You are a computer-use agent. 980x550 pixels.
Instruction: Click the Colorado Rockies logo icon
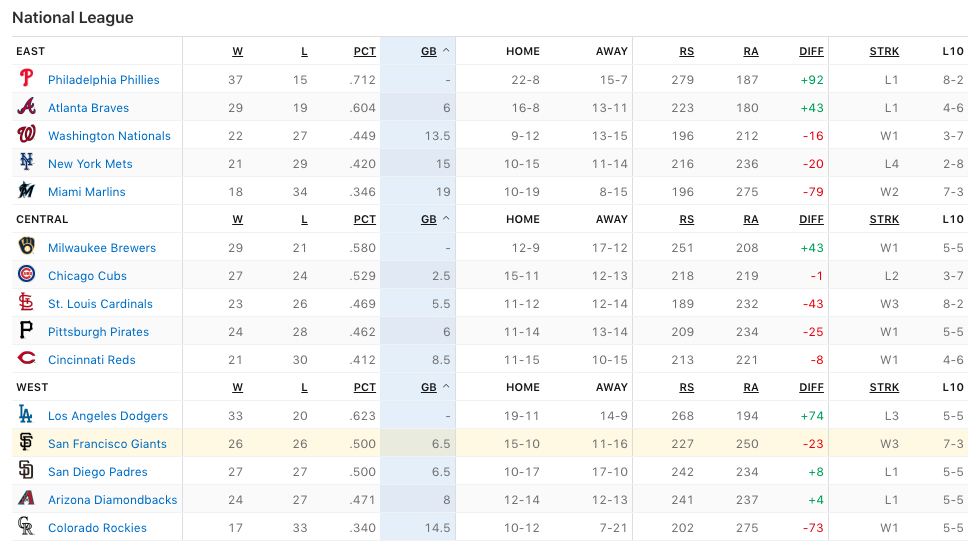26,527
